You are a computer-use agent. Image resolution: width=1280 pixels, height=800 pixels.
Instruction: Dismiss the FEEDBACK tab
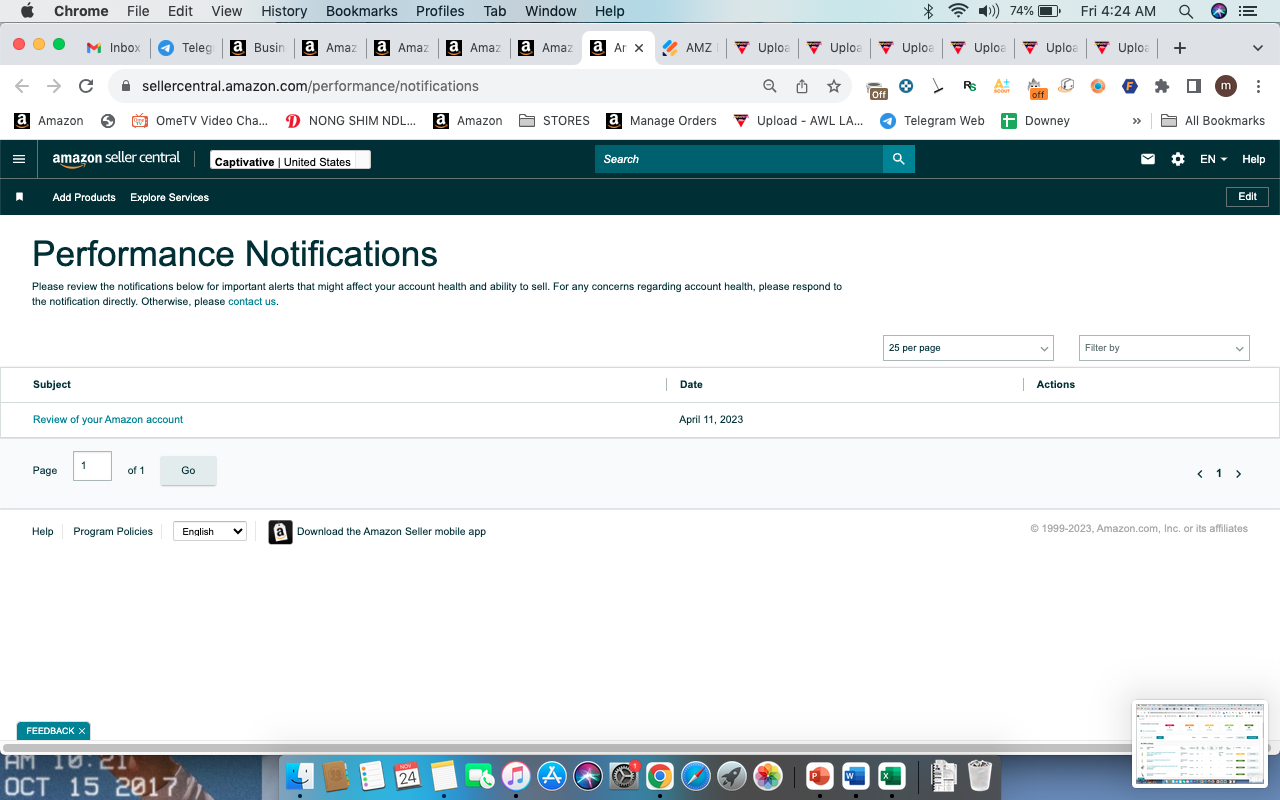tap(82, 731)
